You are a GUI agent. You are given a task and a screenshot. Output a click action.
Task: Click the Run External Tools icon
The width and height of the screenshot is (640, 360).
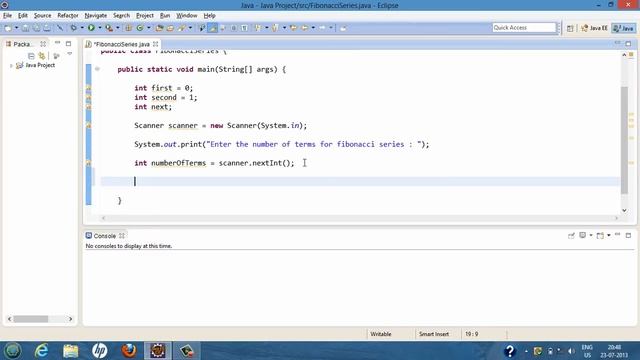point(109,28)
